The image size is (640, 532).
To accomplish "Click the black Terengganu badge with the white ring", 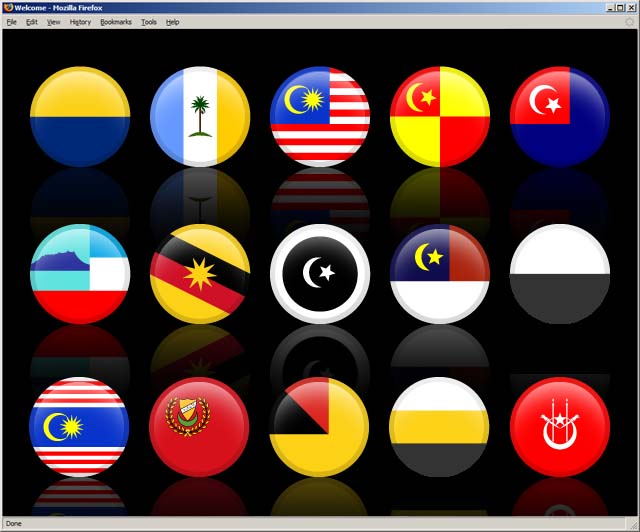I will pos(320,274).
